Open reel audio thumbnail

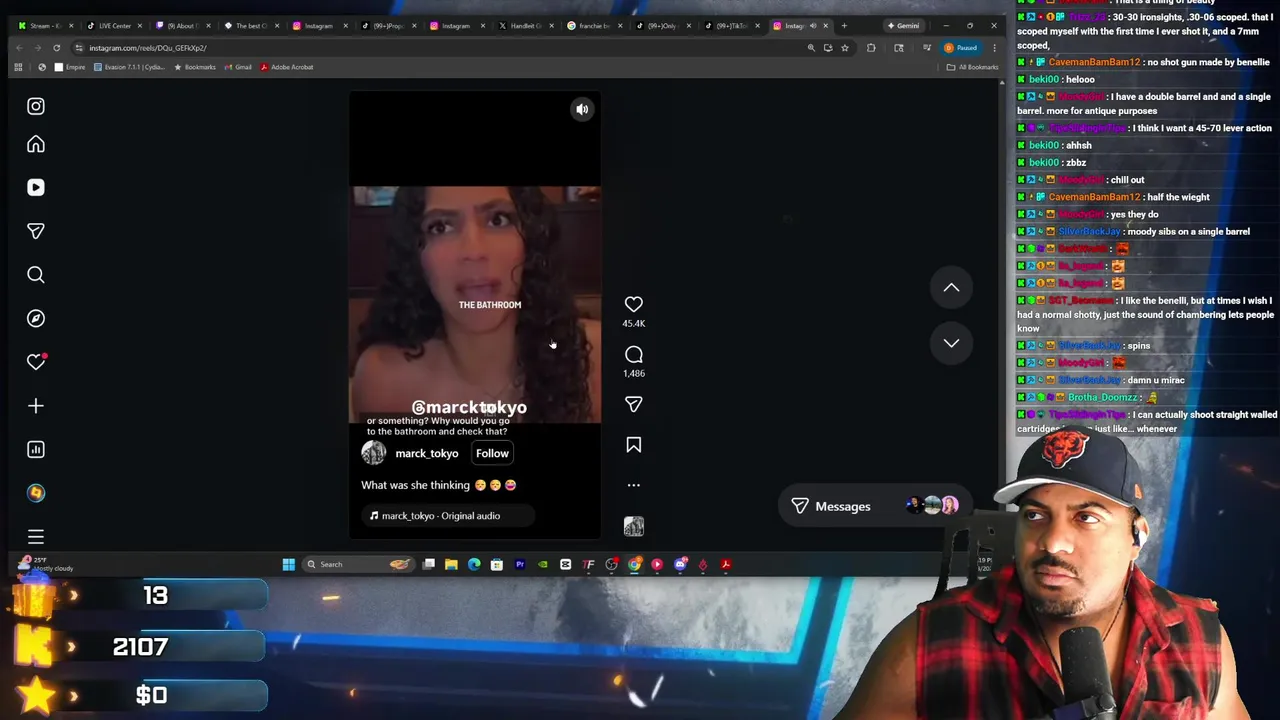(634, 526)
